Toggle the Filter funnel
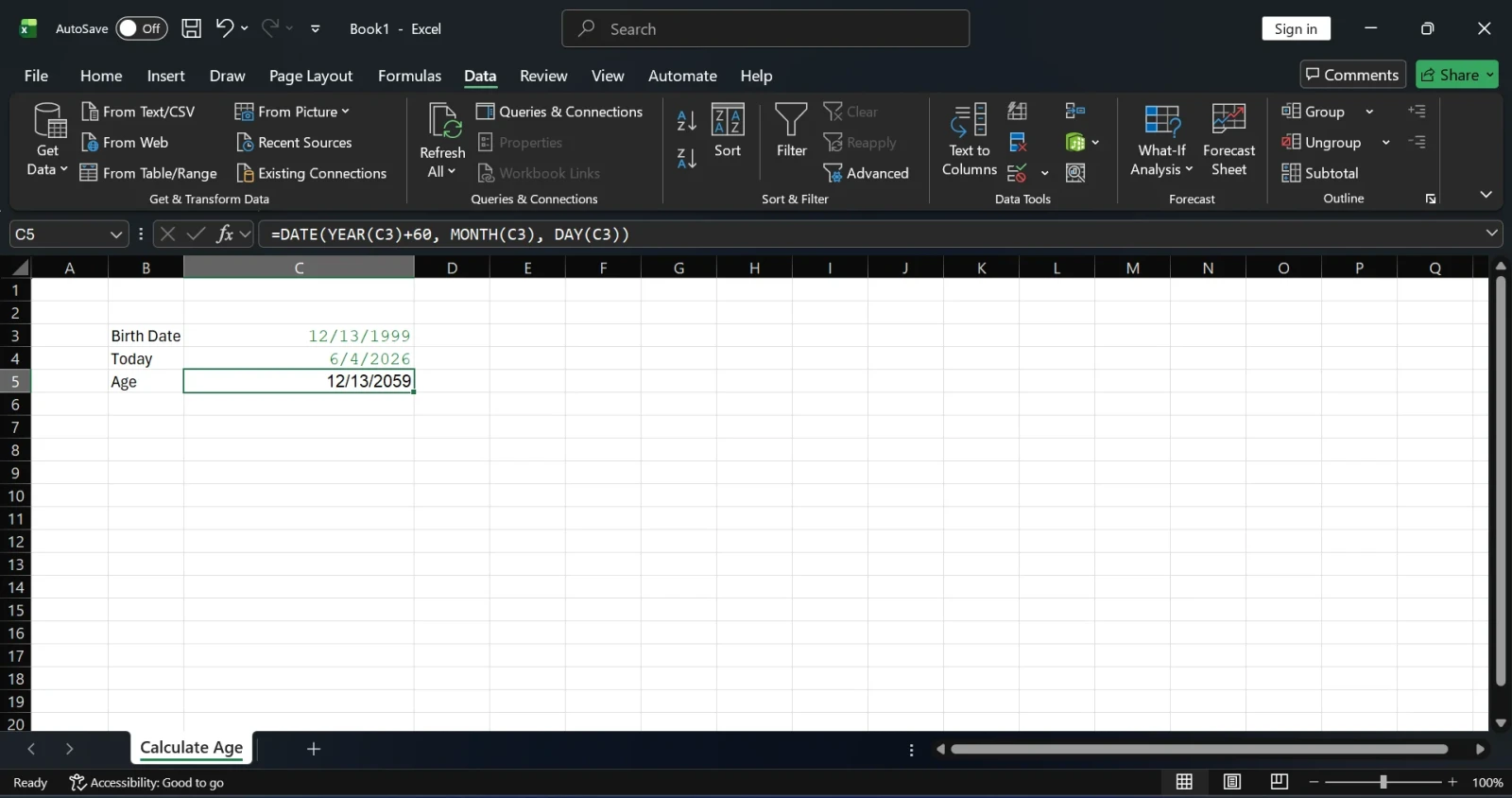Viewport: 1512px width, 798px height. coord(791,130)
